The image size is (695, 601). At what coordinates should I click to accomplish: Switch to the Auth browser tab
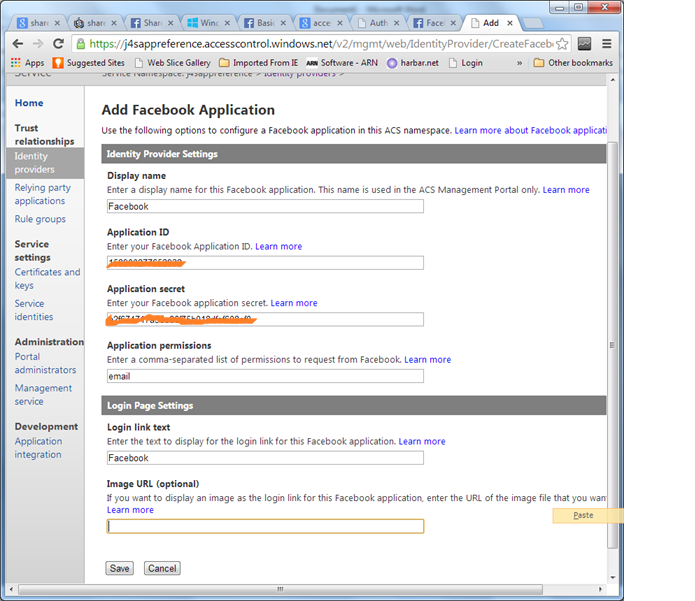point(378,23)
